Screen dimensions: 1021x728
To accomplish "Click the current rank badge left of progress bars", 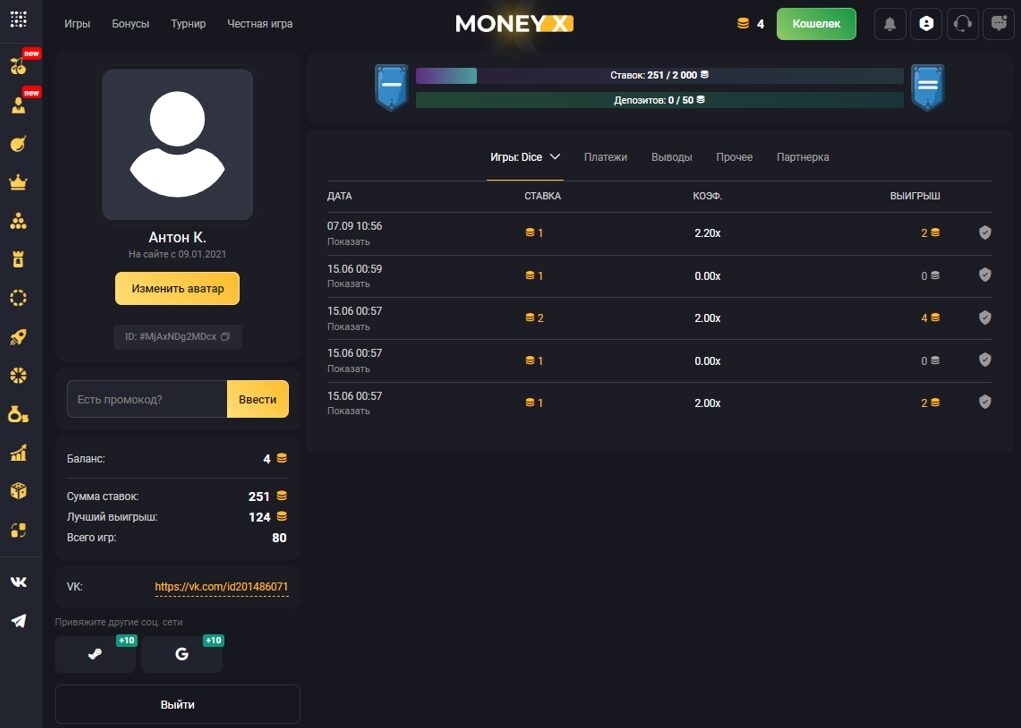I will tap(391, 87).
